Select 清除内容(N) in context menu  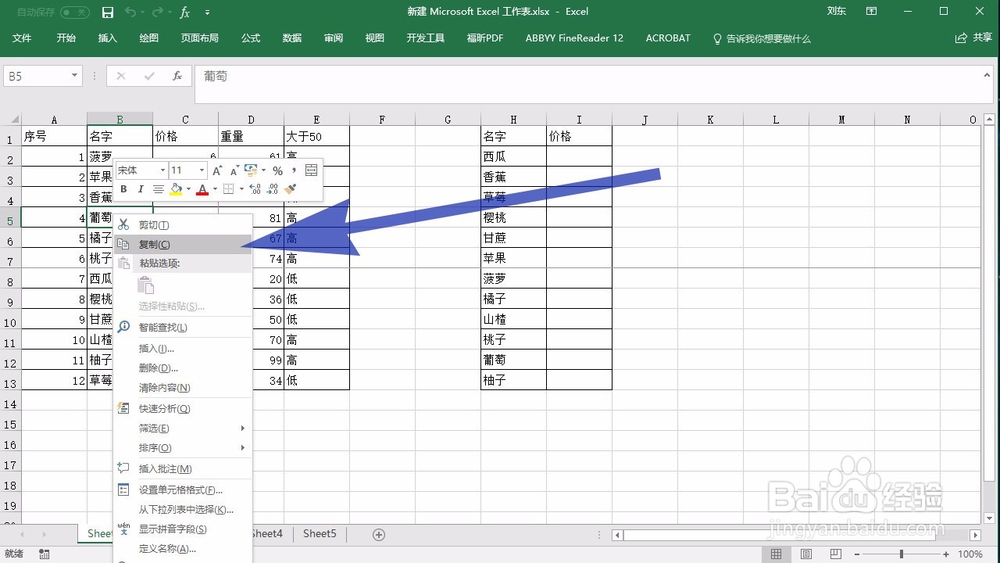click(x=183, y=388)
